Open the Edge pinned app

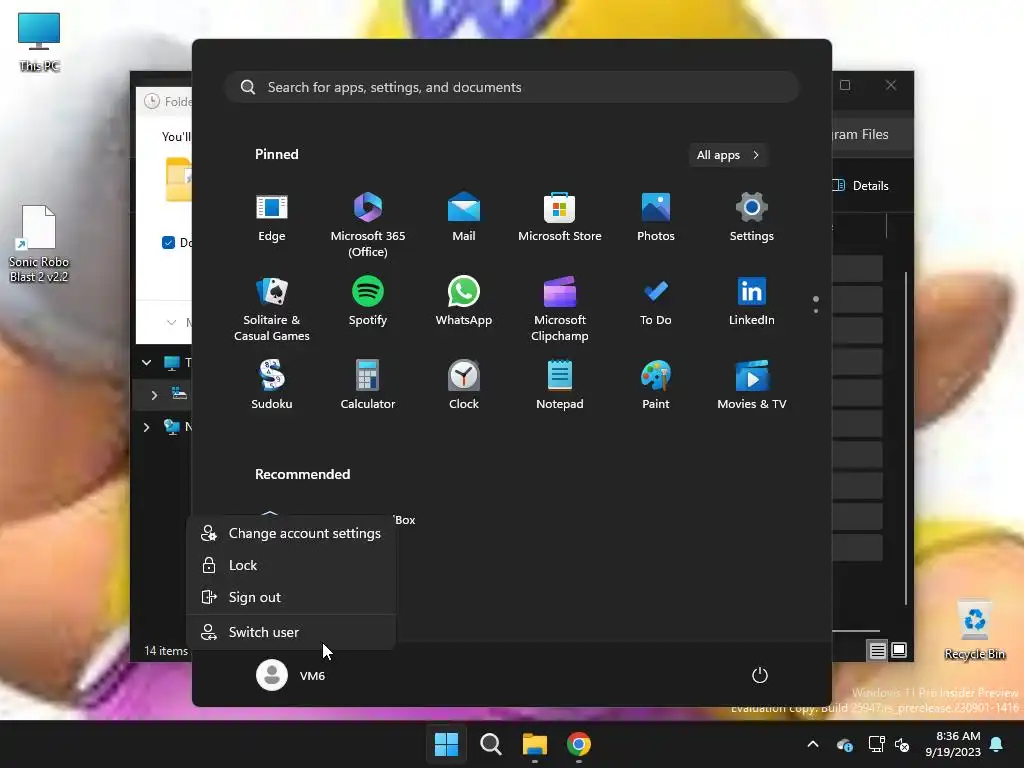coord(272,218)
